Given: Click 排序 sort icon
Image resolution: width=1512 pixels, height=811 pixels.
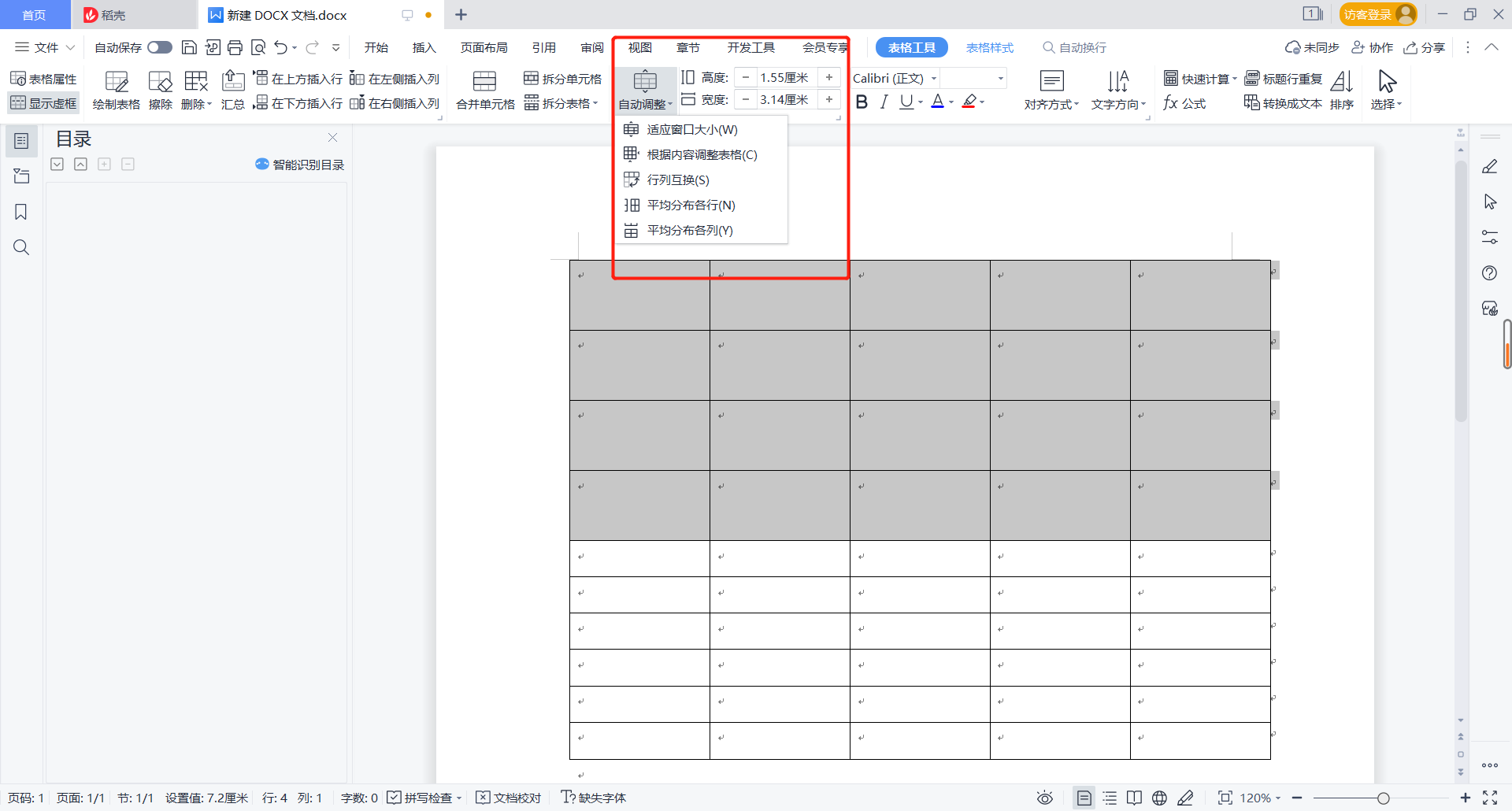Looking at the screenshot, I should click(1341, 91).
